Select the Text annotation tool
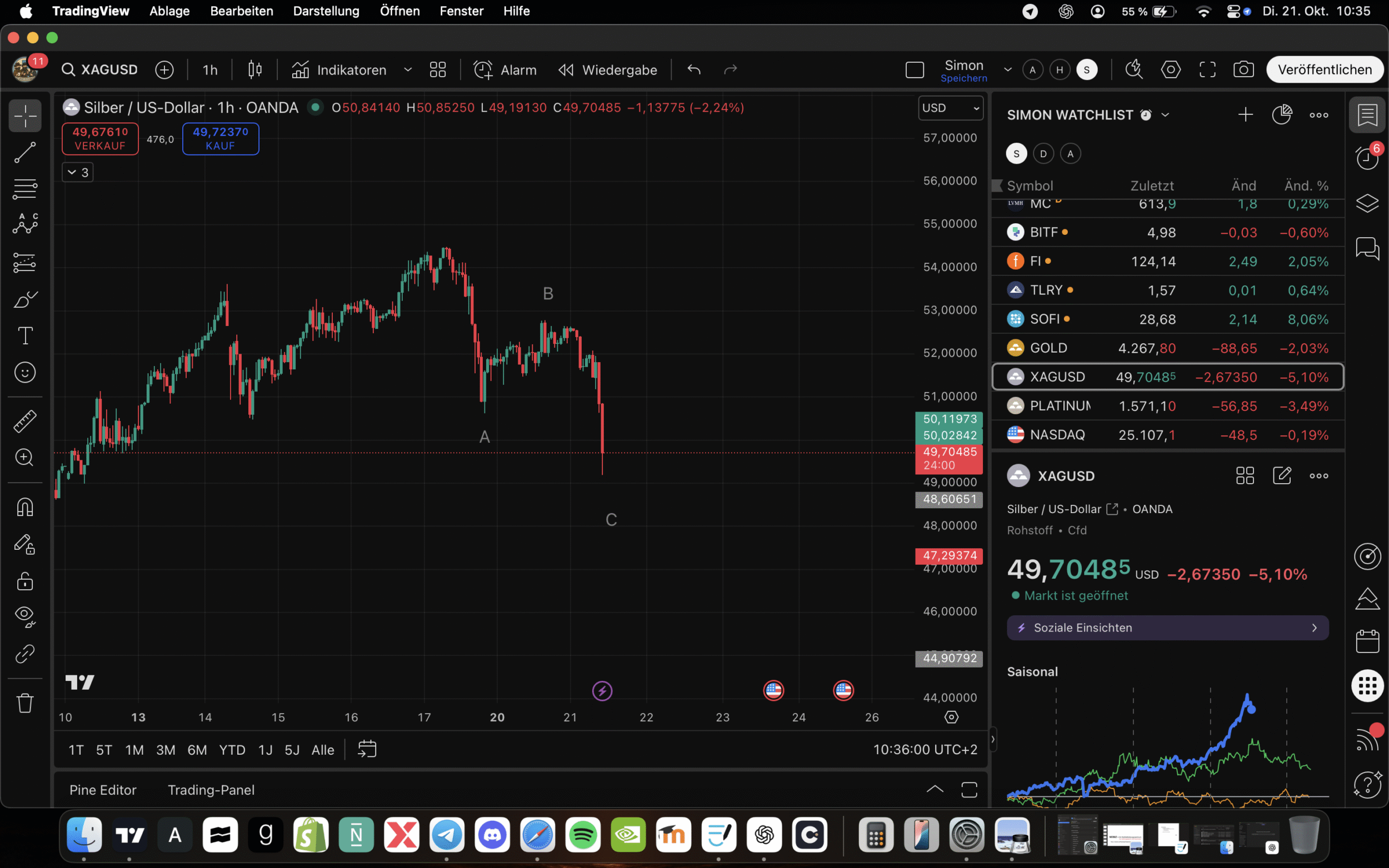1389x868 pixels. [24, 336]
